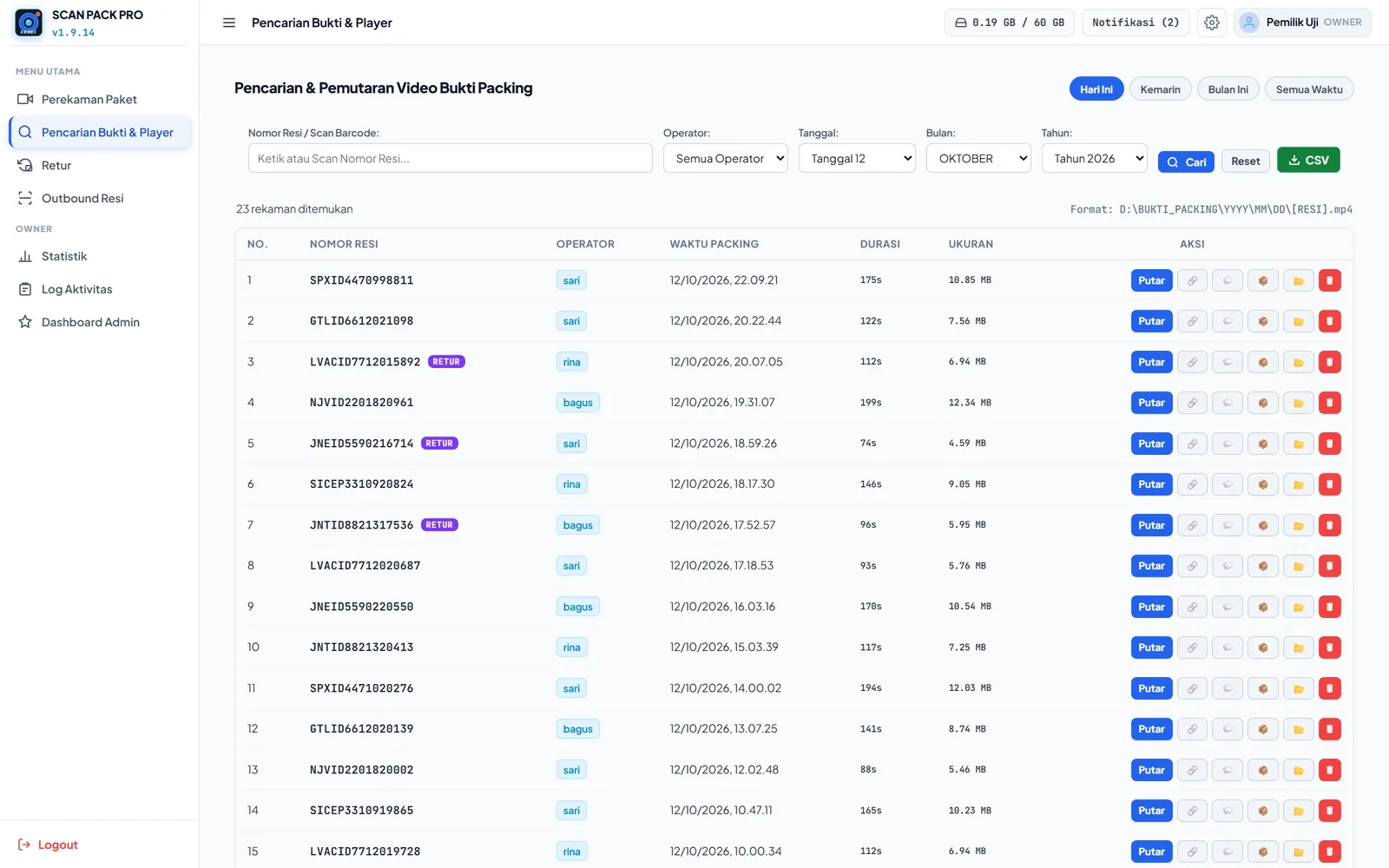Open Statistik page in sidebar

click(x=99, y=256)
